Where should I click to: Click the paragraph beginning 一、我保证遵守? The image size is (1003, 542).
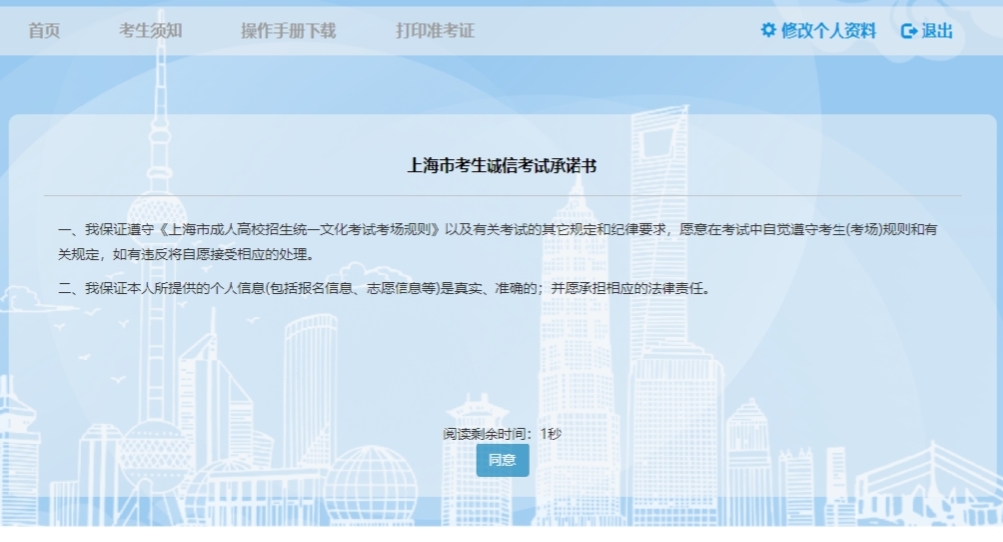pos(498,242)
